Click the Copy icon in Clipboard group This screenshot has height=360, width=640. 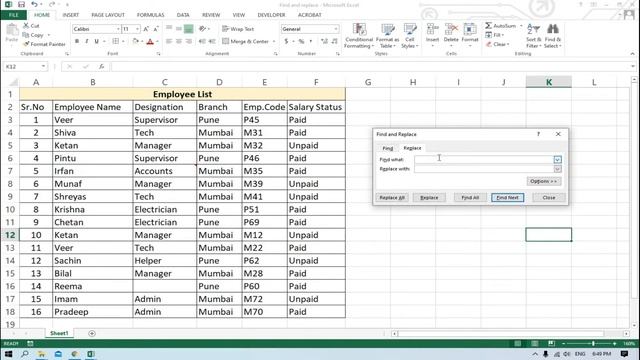point(26,35)
